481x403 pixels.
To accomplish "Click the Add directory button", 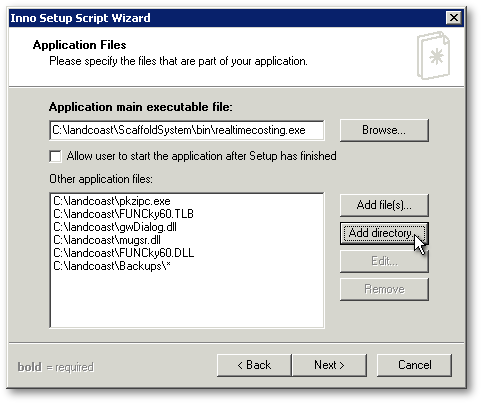I will point(384,233).
